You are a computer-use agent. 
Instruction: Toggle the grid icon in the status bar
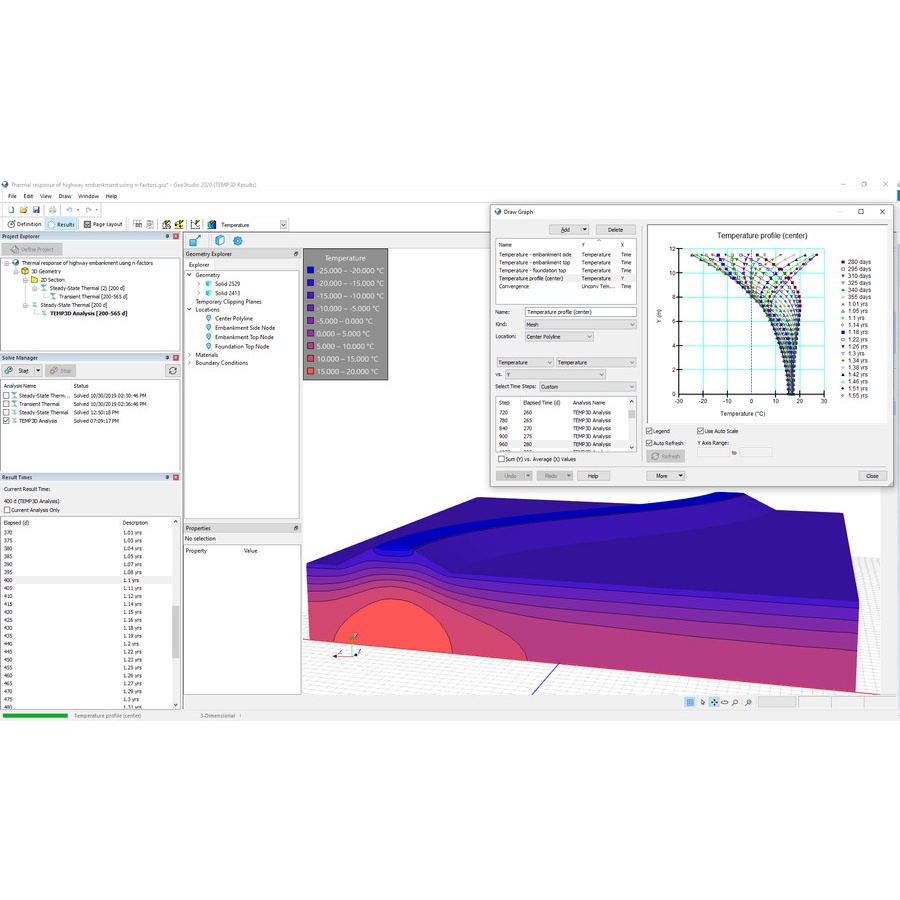[690, 703]
